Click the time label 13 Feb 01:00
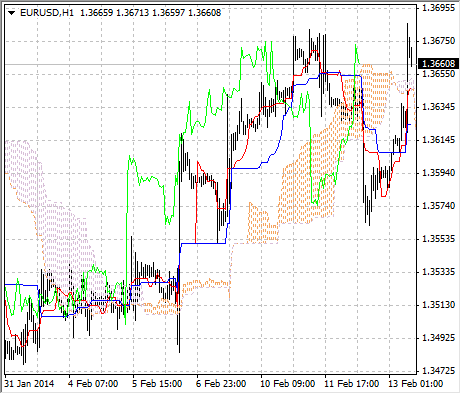Screen dimensions: 461x394 point(416,384)
